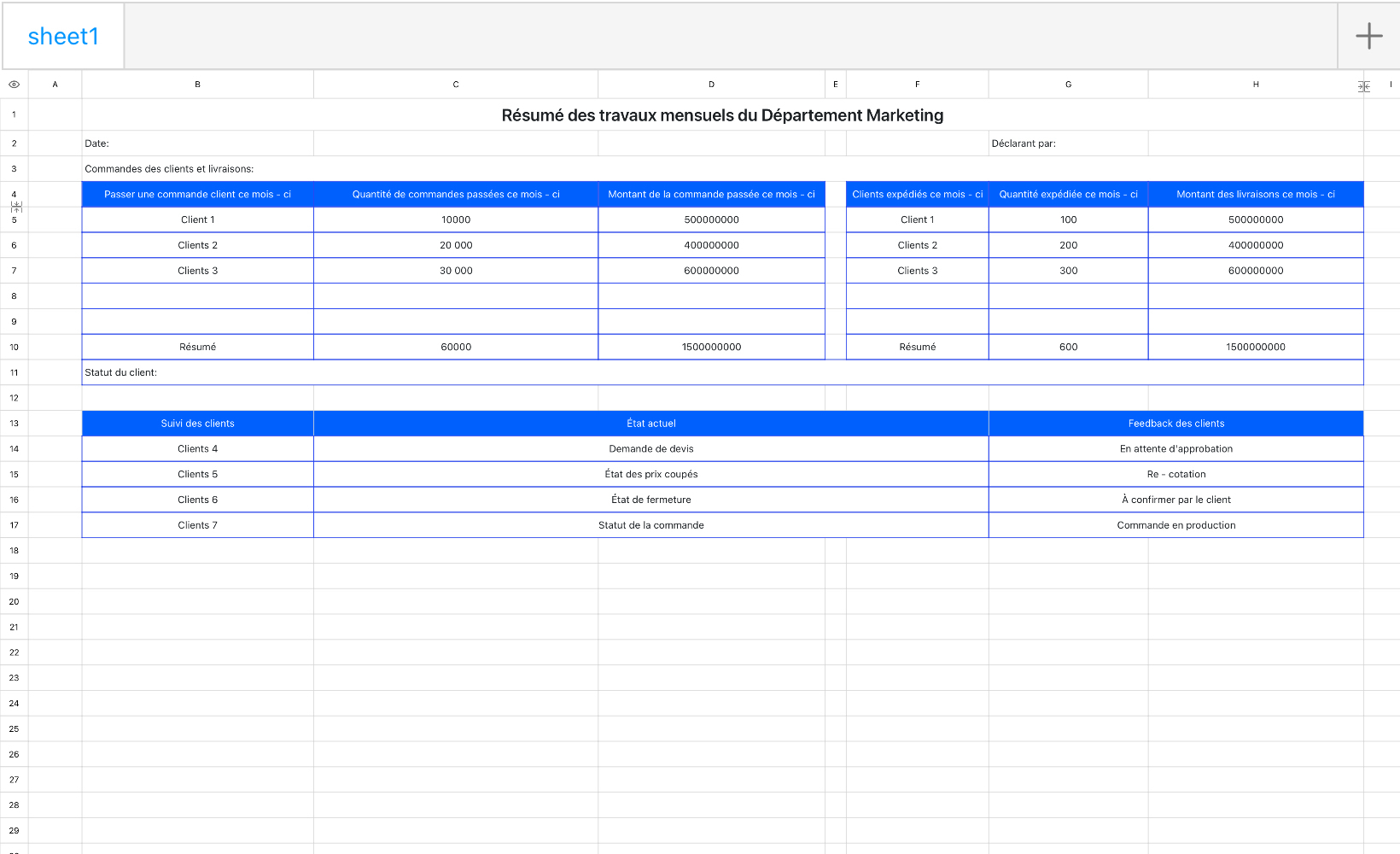Click the 'Statut du client:' cell
This screenshot has width=1400, height=854.
coord(722,372)
